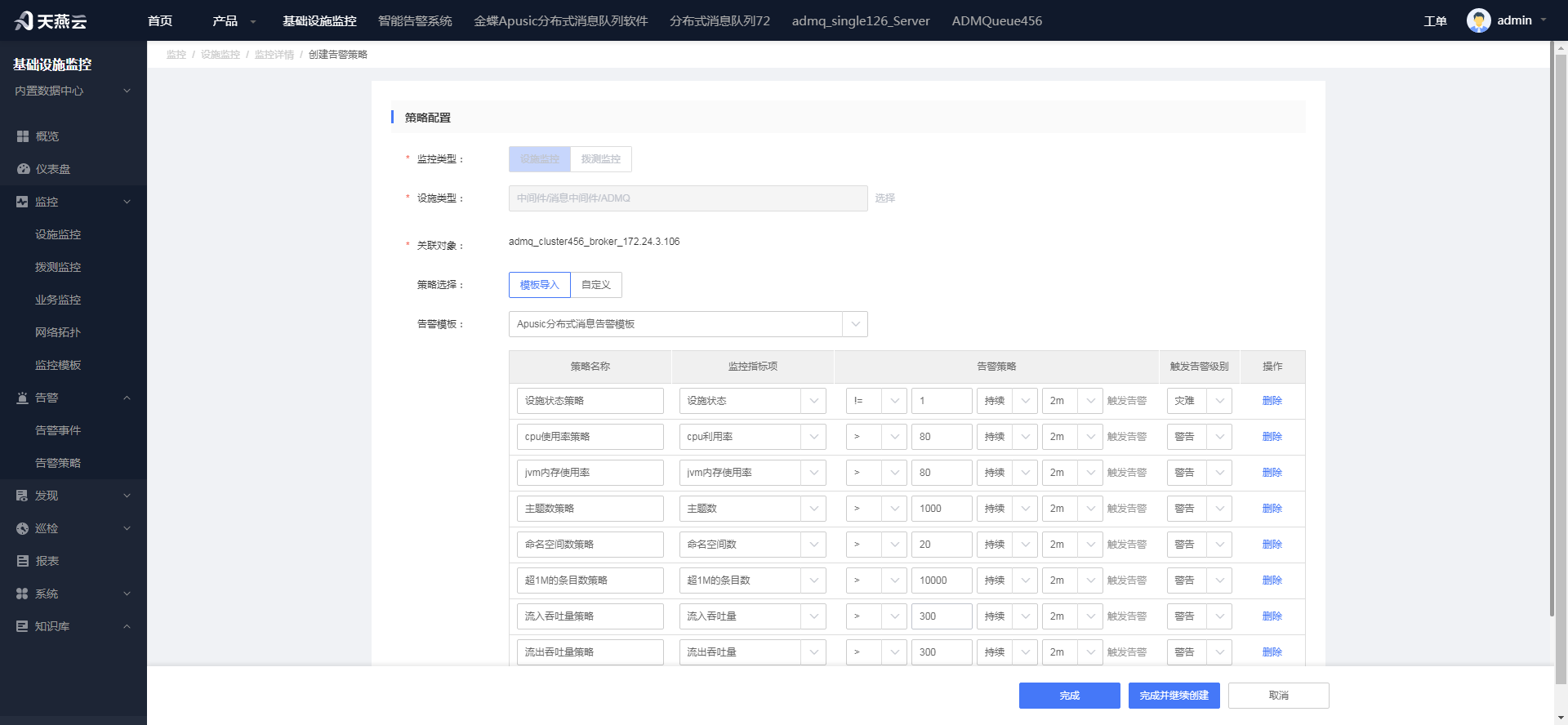Open metric dropdown for 设施状态 row
1568x725 pixels.
coord(752,401)
